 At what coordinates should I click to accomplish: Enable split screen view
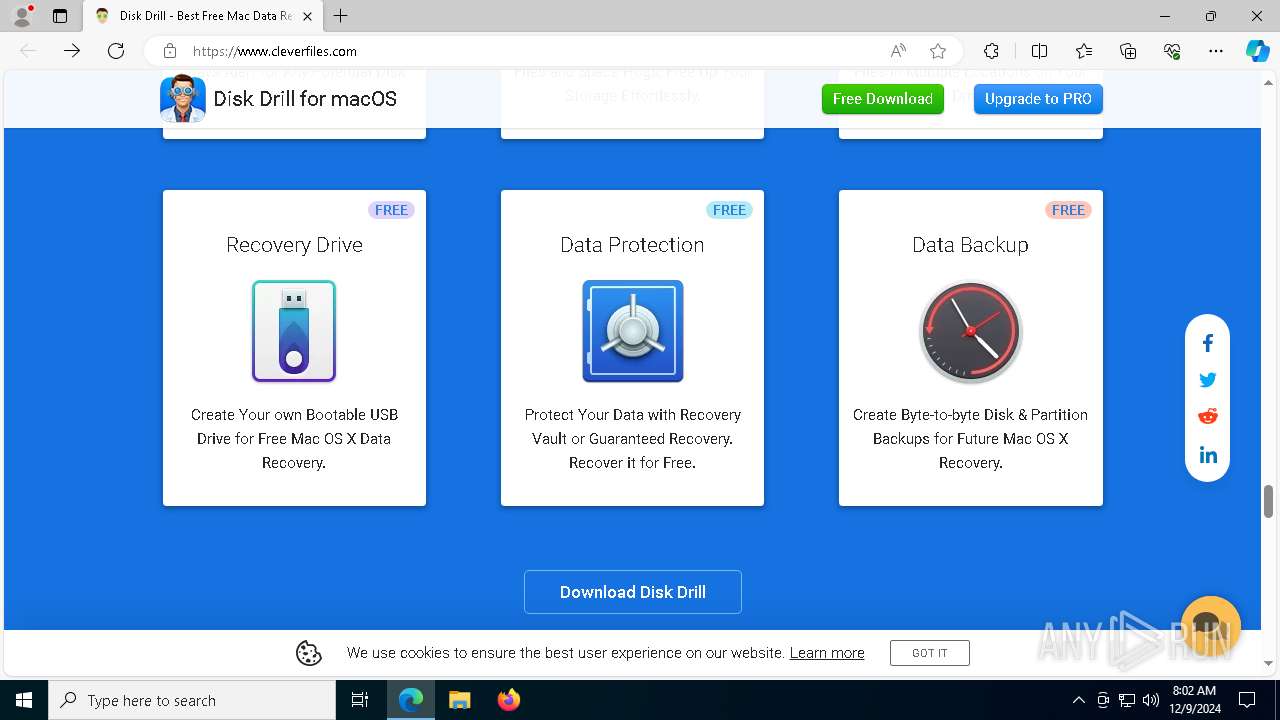pos(1039,51)
